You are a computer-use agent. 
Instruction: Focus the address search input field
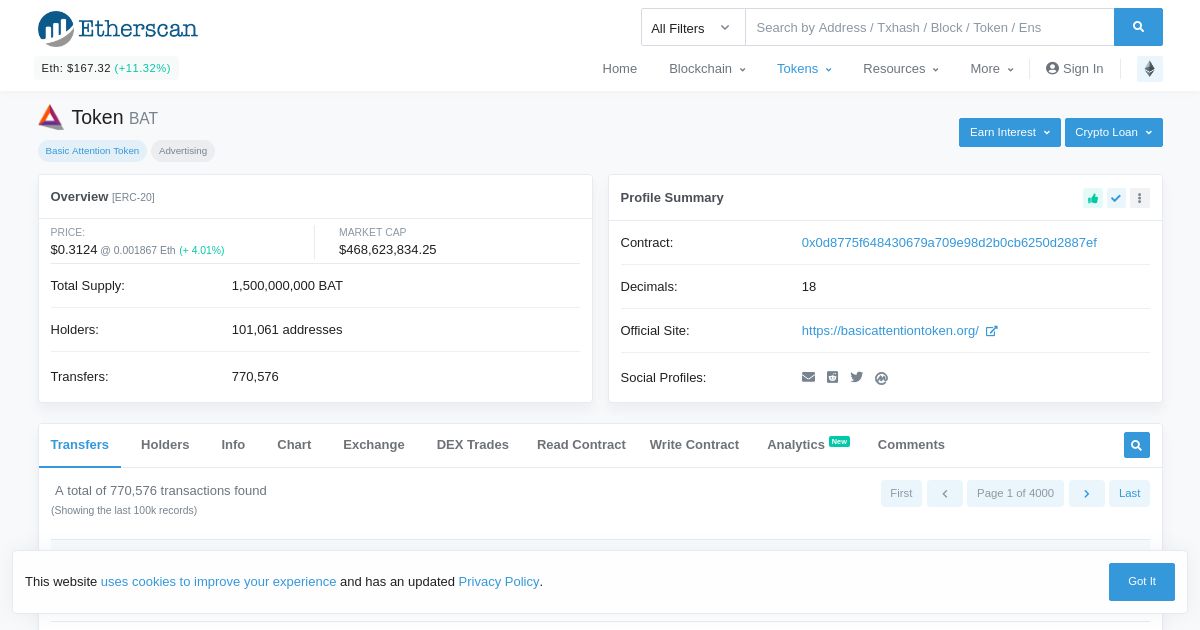(930, 27)
